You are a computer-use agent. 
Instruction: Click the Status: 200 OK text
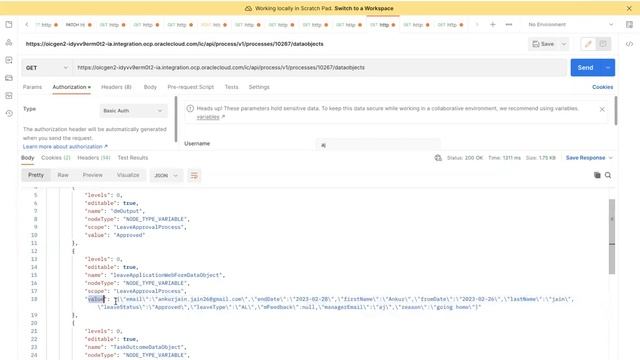(465, 158)
